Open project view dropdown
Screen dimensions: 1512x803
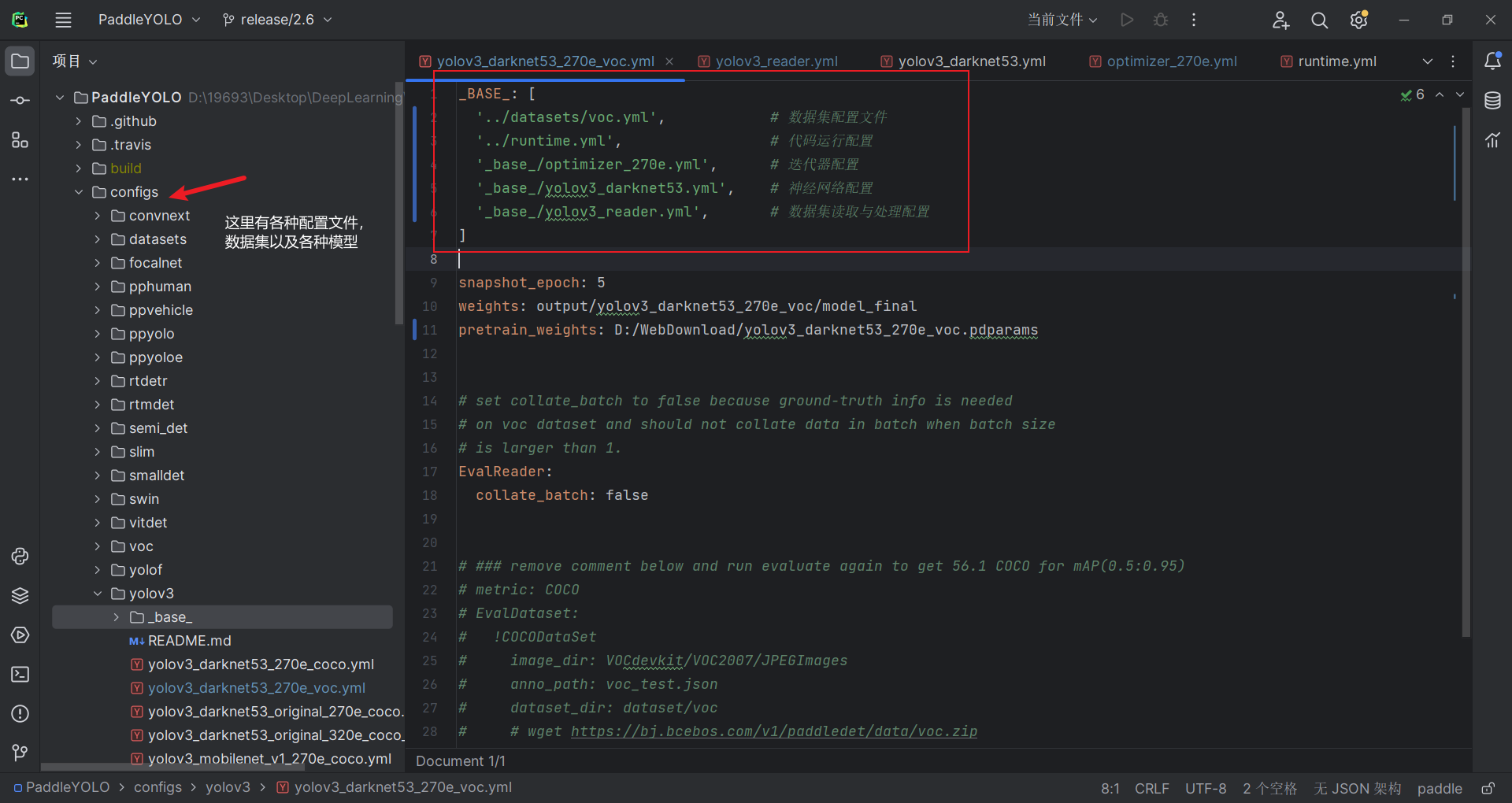[75, 61]
